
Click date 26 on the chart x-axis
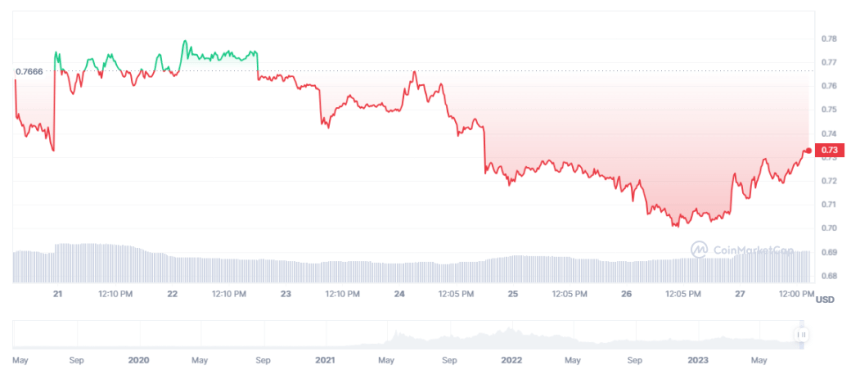pyautogui.click(x=626, y=294)
